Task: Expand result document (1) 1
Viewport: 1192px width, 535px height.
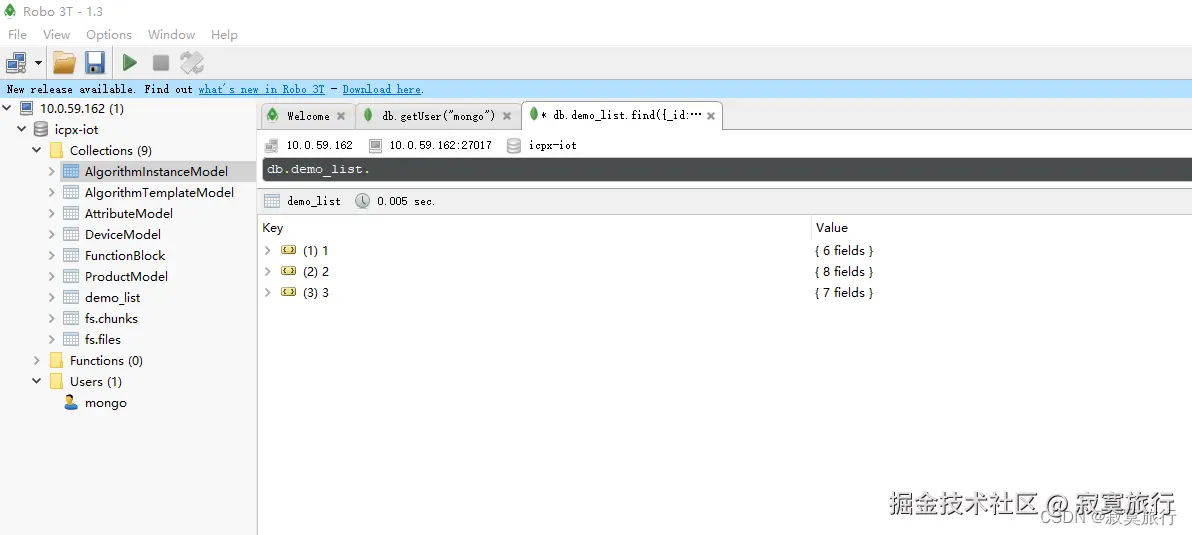Action: (268, 250)
